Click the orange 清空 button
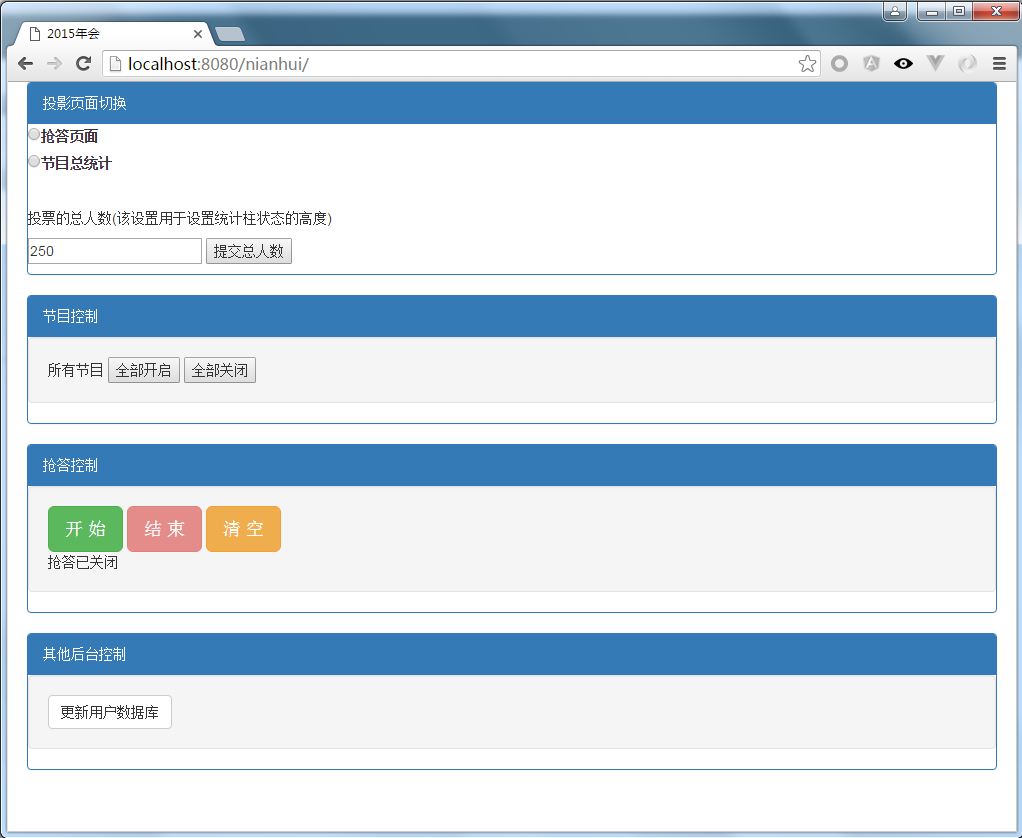 (x=243, y=528)
